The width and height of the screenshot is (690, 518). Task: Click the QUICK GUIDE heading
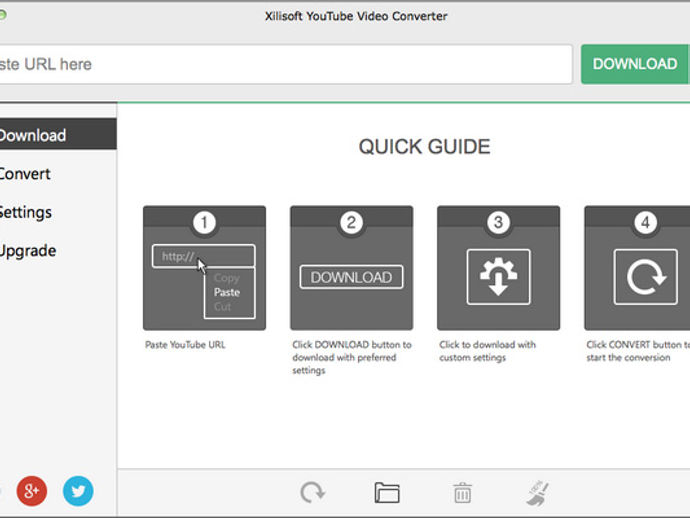coord(425,147)
